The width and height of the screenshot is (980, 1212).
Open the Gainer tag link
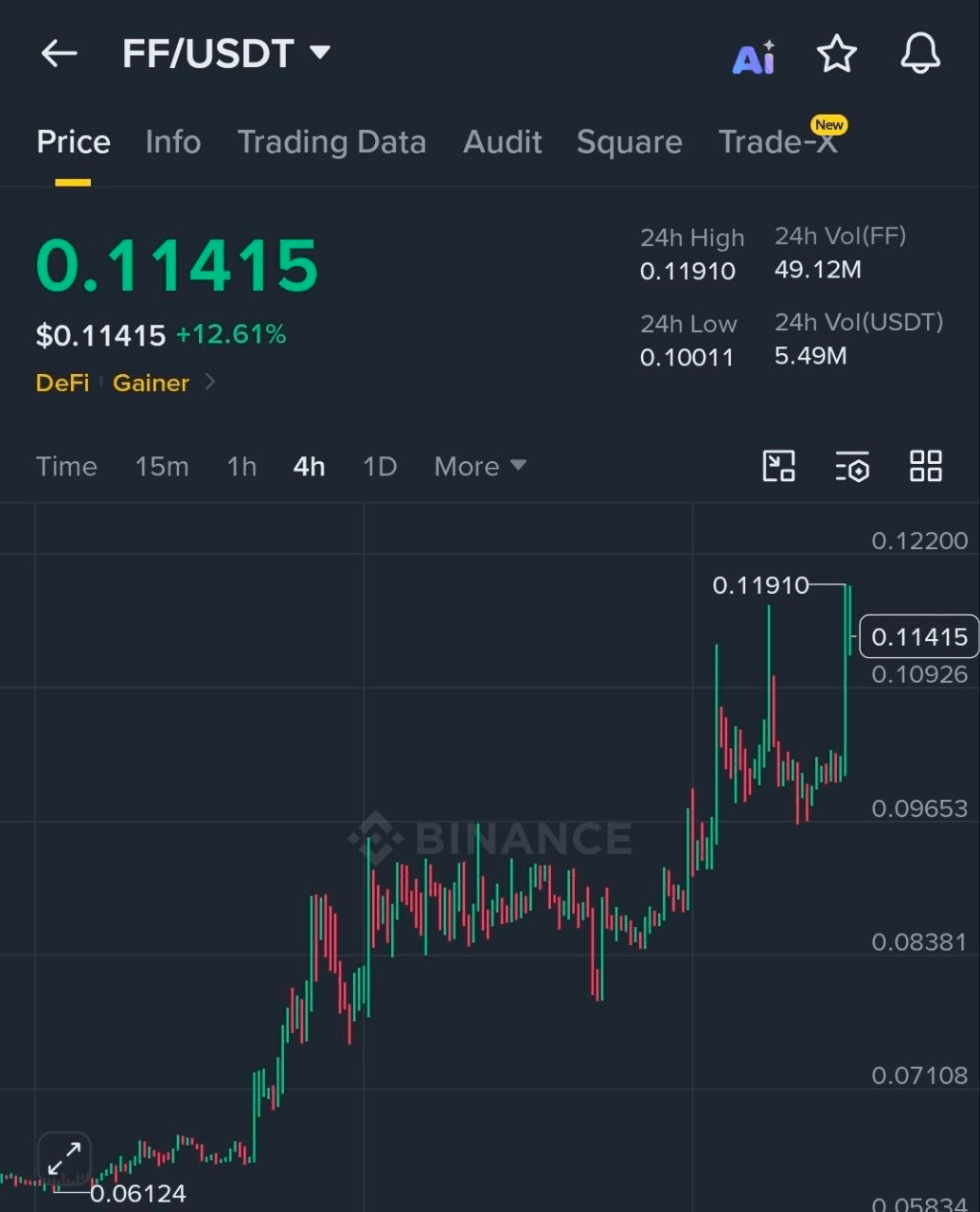(x=151, y=383)
